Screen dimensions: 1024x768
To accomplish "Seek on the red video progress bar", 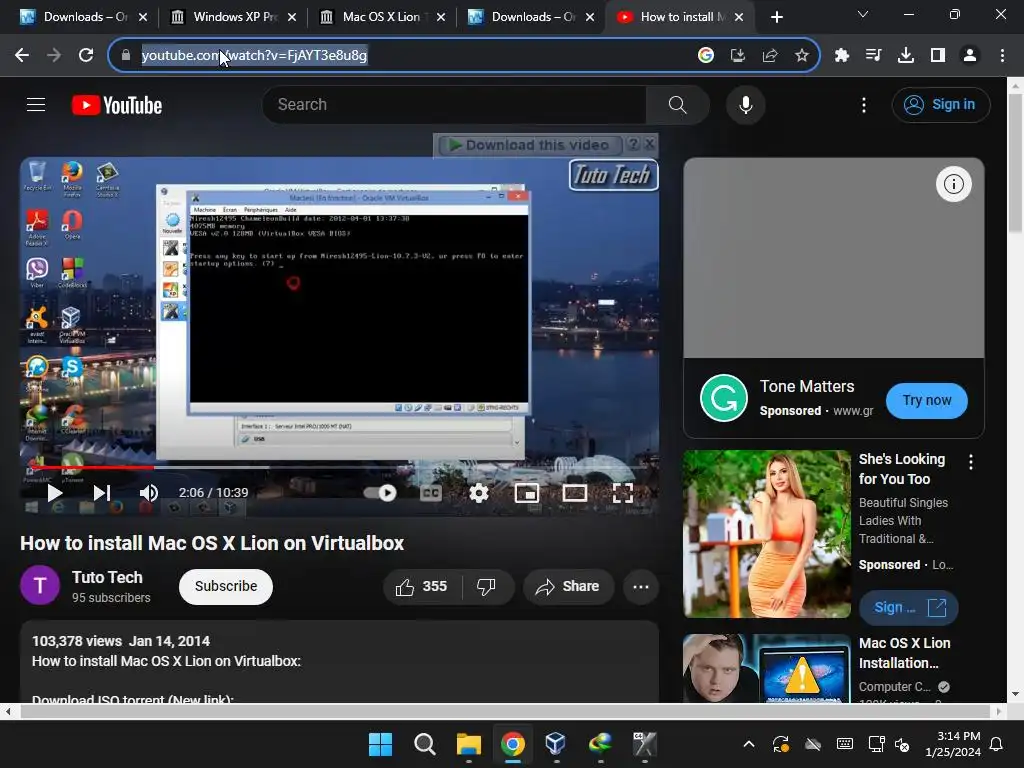I will pyautogui.click(x=91, y=468).
